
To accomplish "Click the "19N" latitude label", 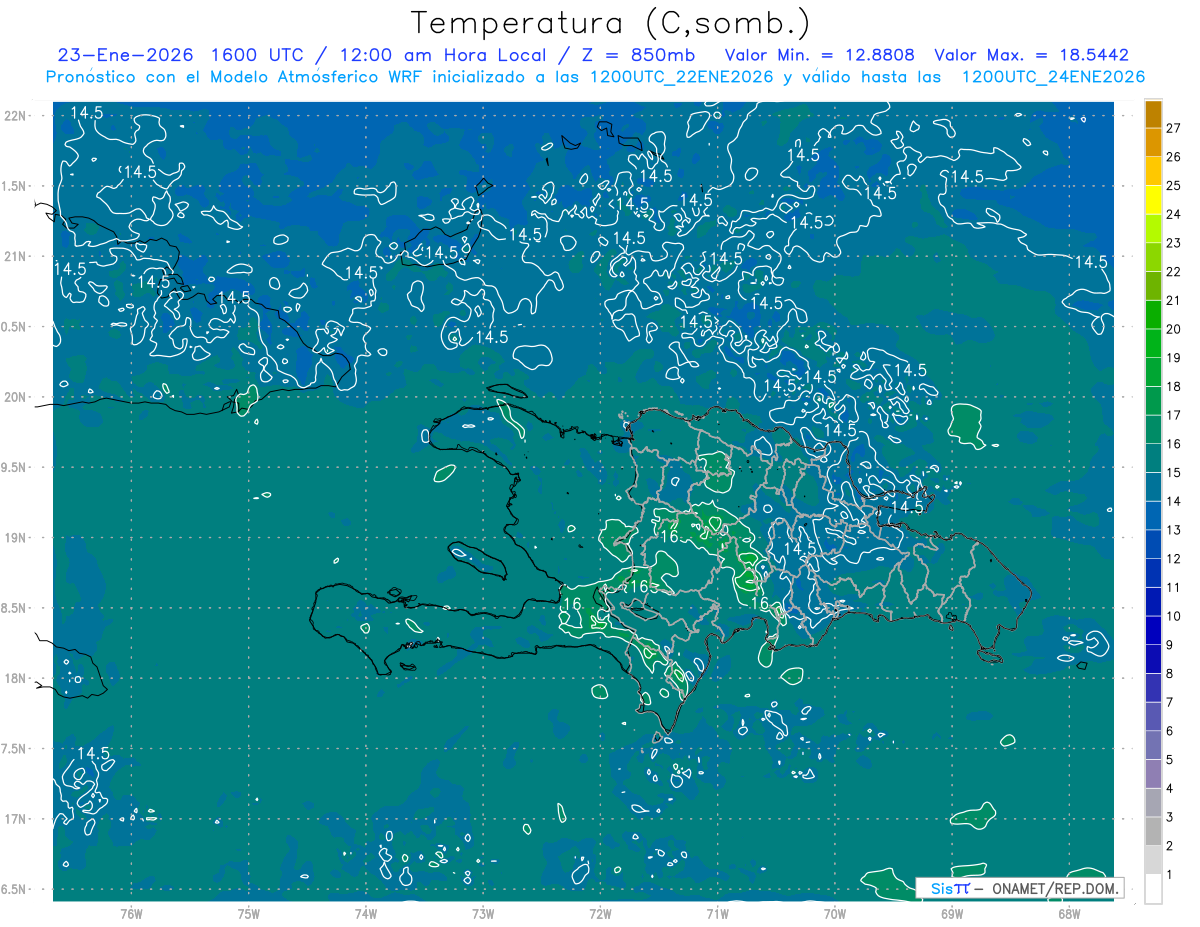I will (15, 538).
